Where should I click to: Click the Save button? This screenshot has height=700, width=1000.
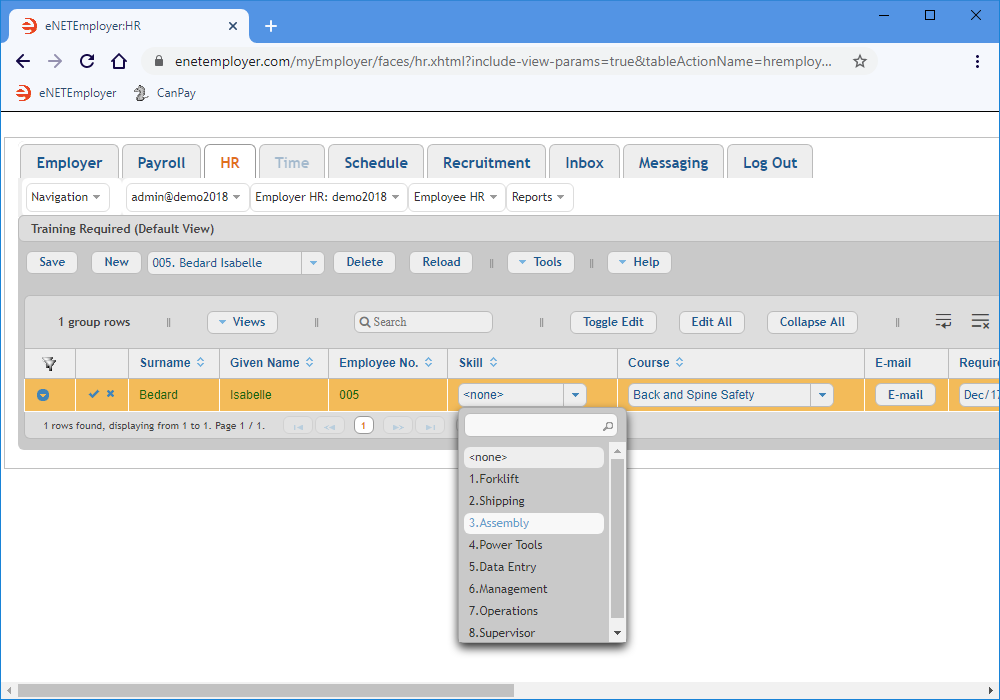coord(52,262)
